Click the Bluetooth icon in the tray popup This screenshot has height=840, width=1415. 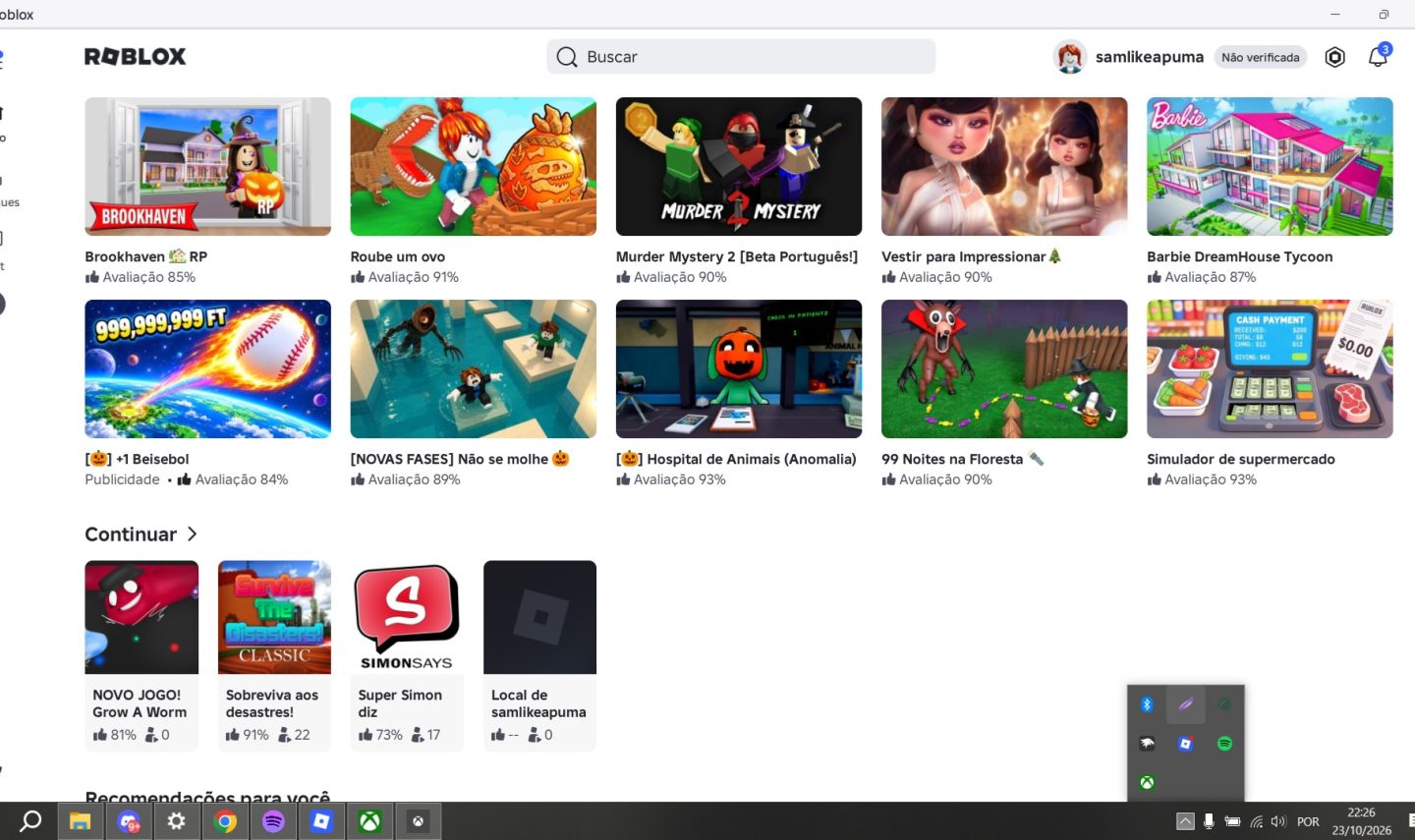(x=1147, y=704)
